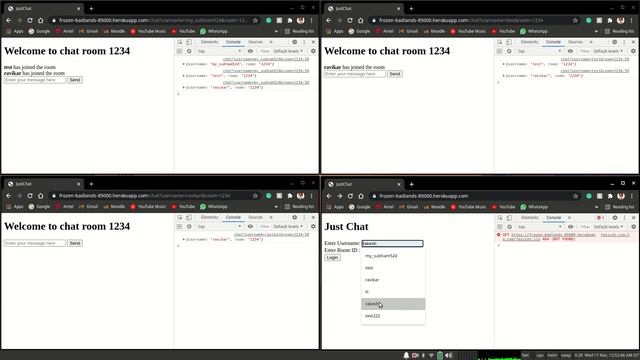
Task: Focus message input in bottom-left chat window
Action: 35,243
